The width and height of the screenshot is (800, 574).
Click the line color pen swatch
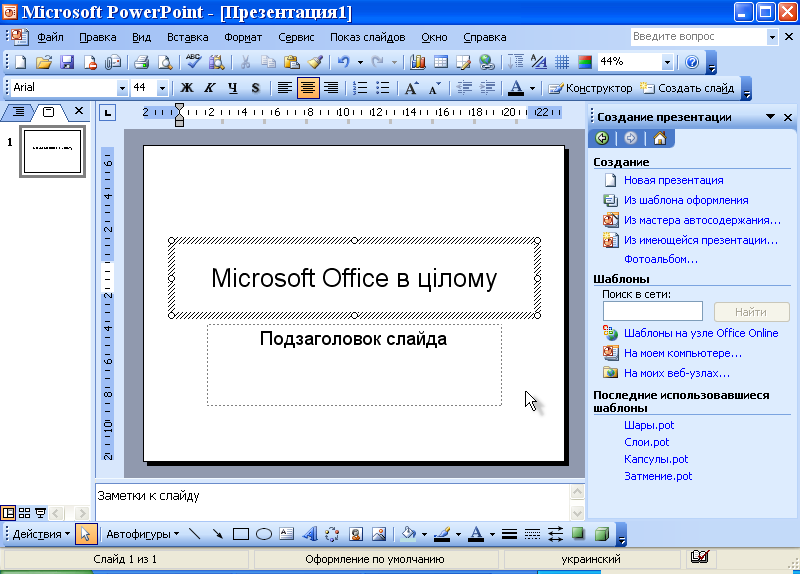(442, 534)
